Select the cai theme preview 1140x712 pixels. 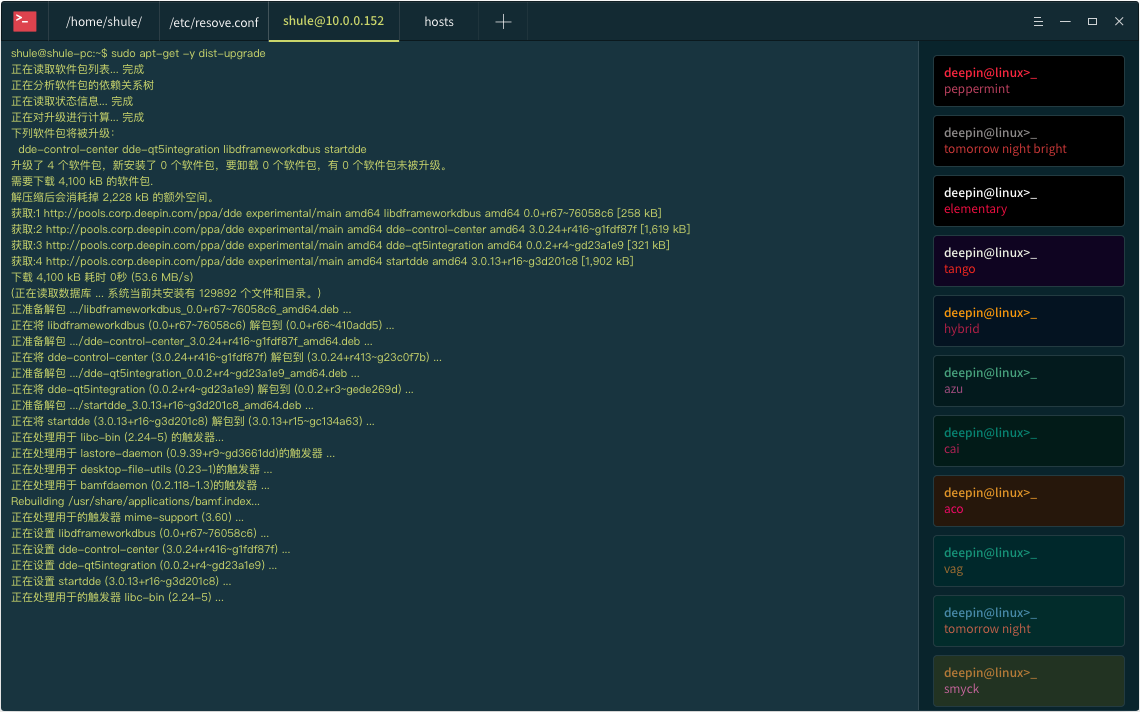coord(1029,441)
